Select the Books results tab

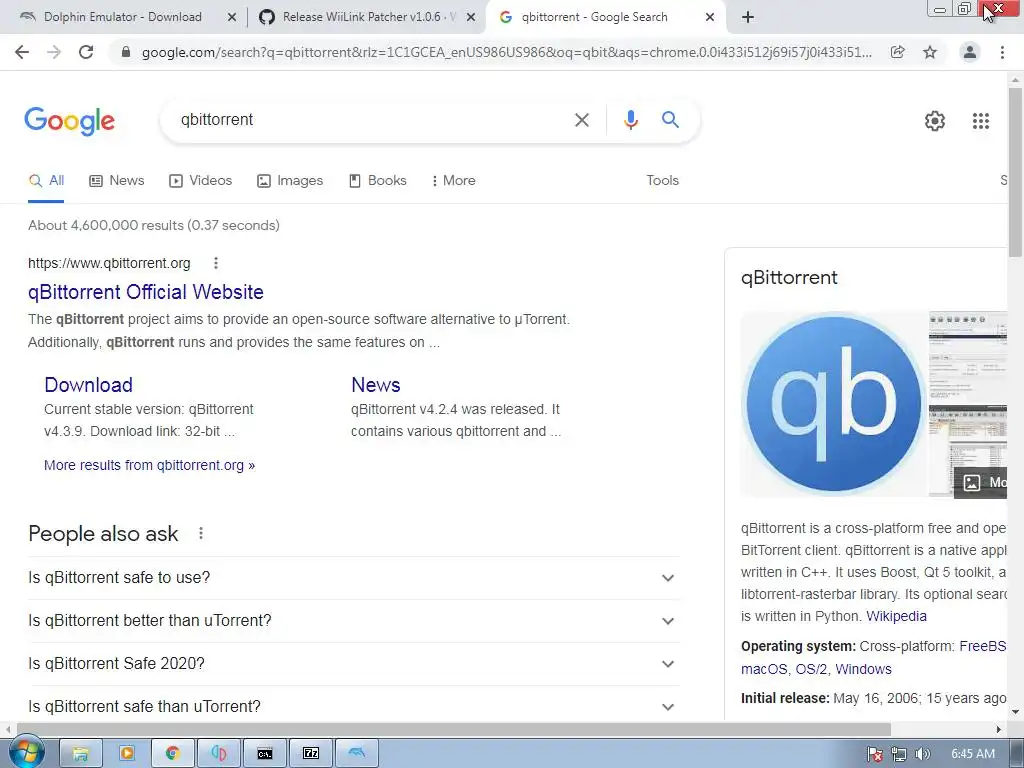pyautogui.click(x=377, y=181)
